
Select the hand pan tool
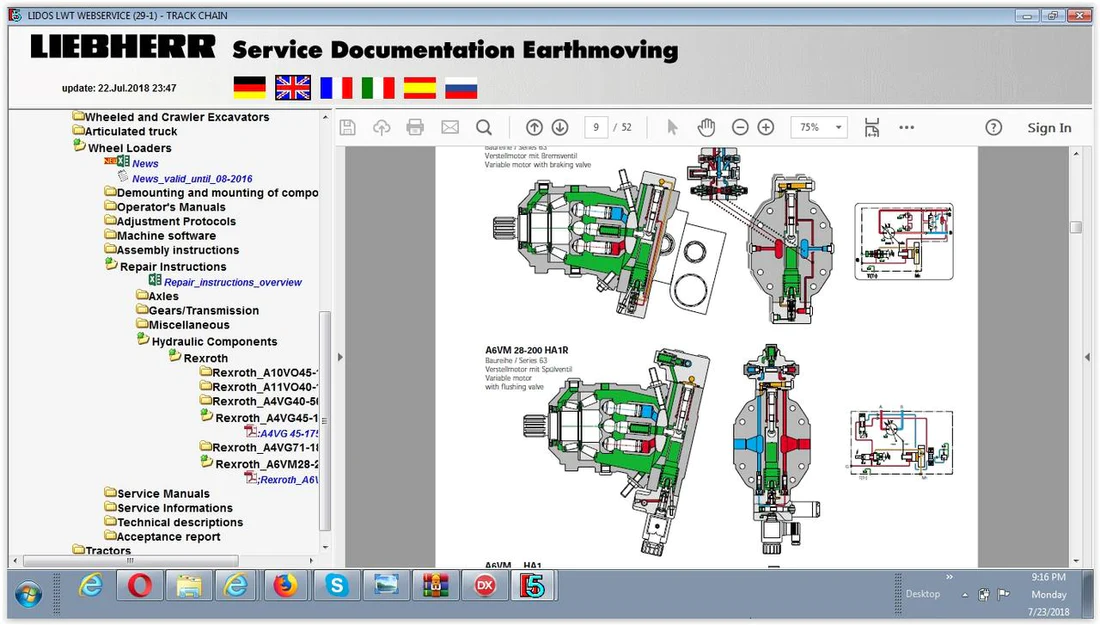coord(706,127)
